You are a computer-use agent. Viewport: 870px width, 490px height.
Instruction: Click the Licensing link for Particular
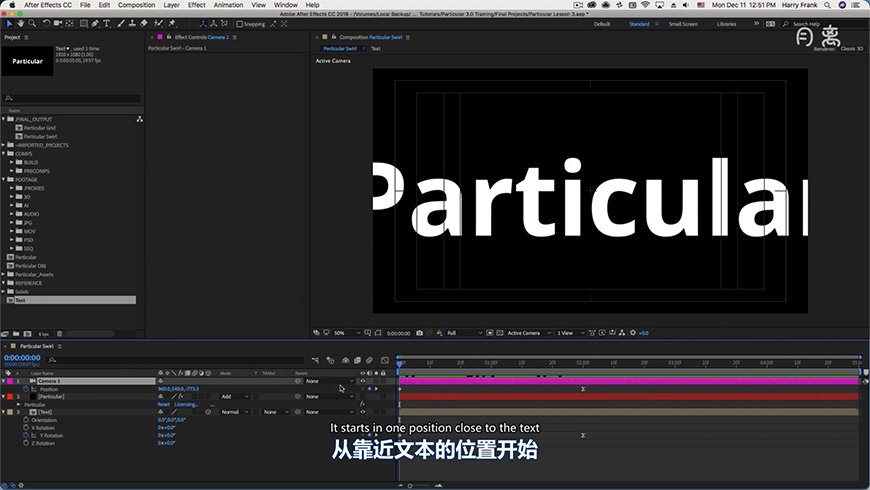coord(186,405)
